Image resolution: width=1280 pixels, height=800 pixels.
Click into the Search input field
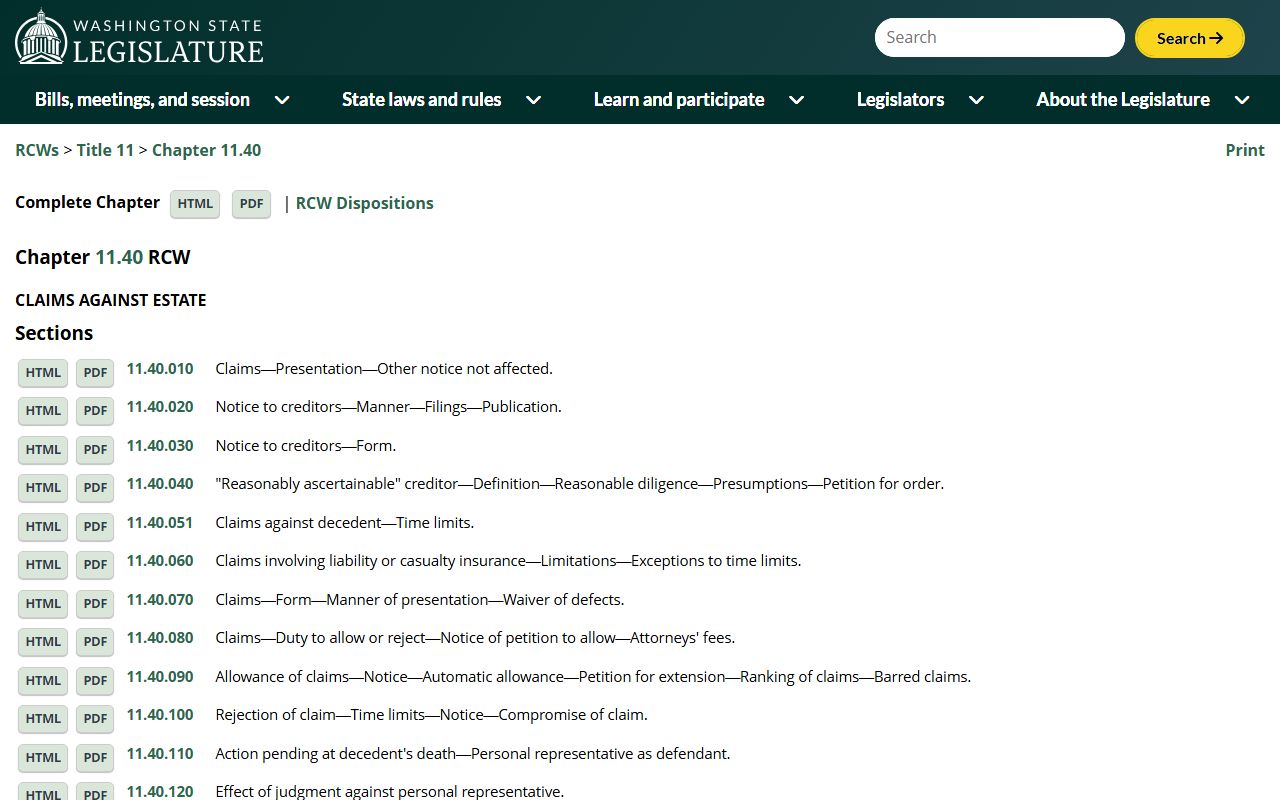tap(1000, 38)
